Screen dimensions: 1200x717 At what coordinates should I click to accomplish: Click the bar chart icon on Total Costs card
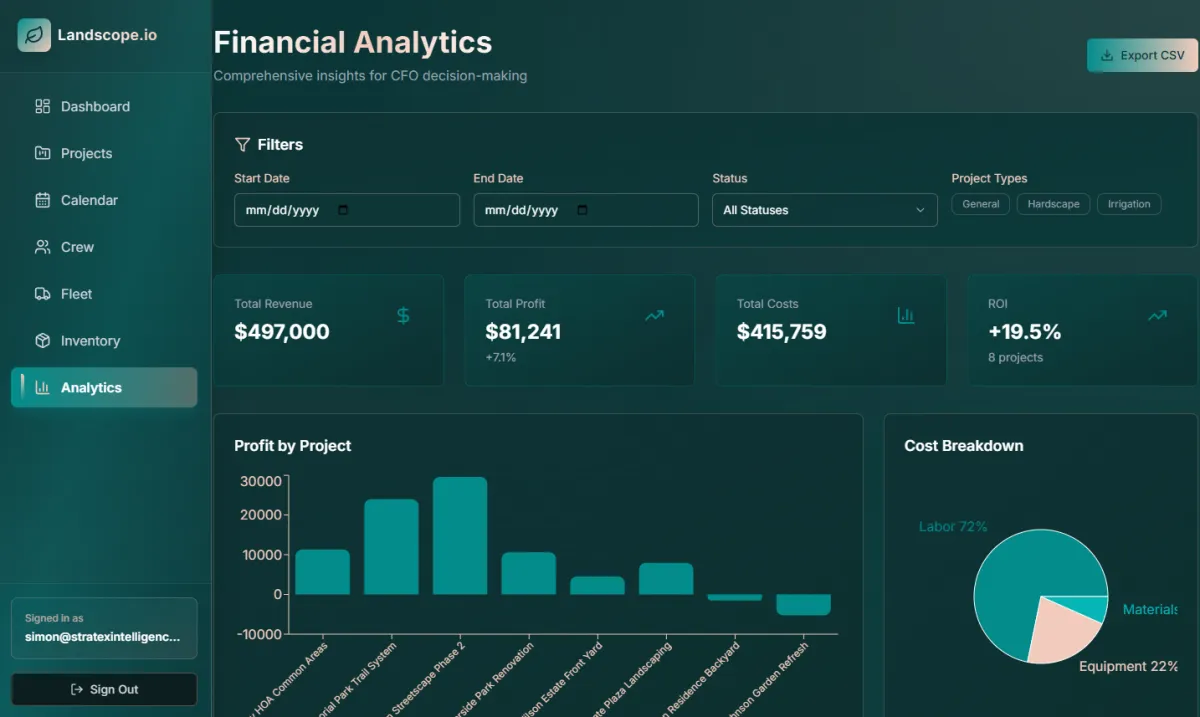[906, 316]
